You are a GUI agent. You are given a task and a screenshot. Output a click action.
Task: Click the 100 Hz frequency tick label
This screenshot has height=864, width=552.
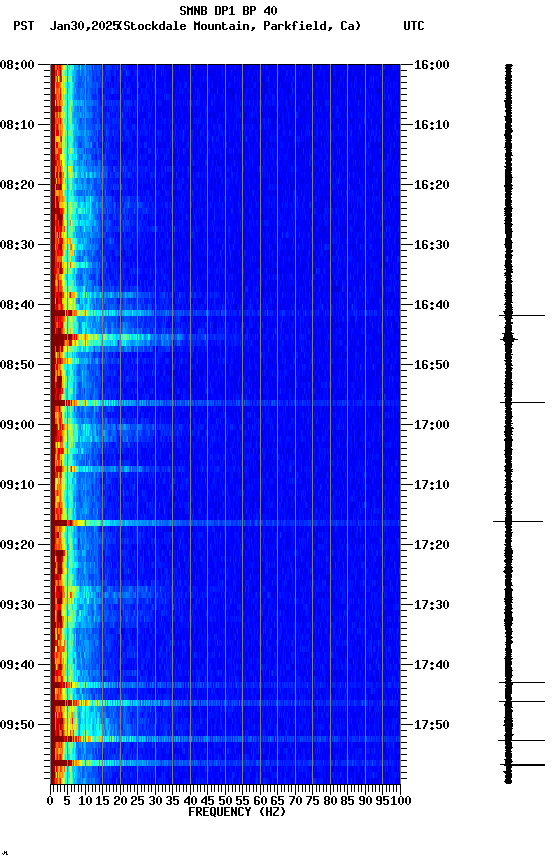pos(401,801)
